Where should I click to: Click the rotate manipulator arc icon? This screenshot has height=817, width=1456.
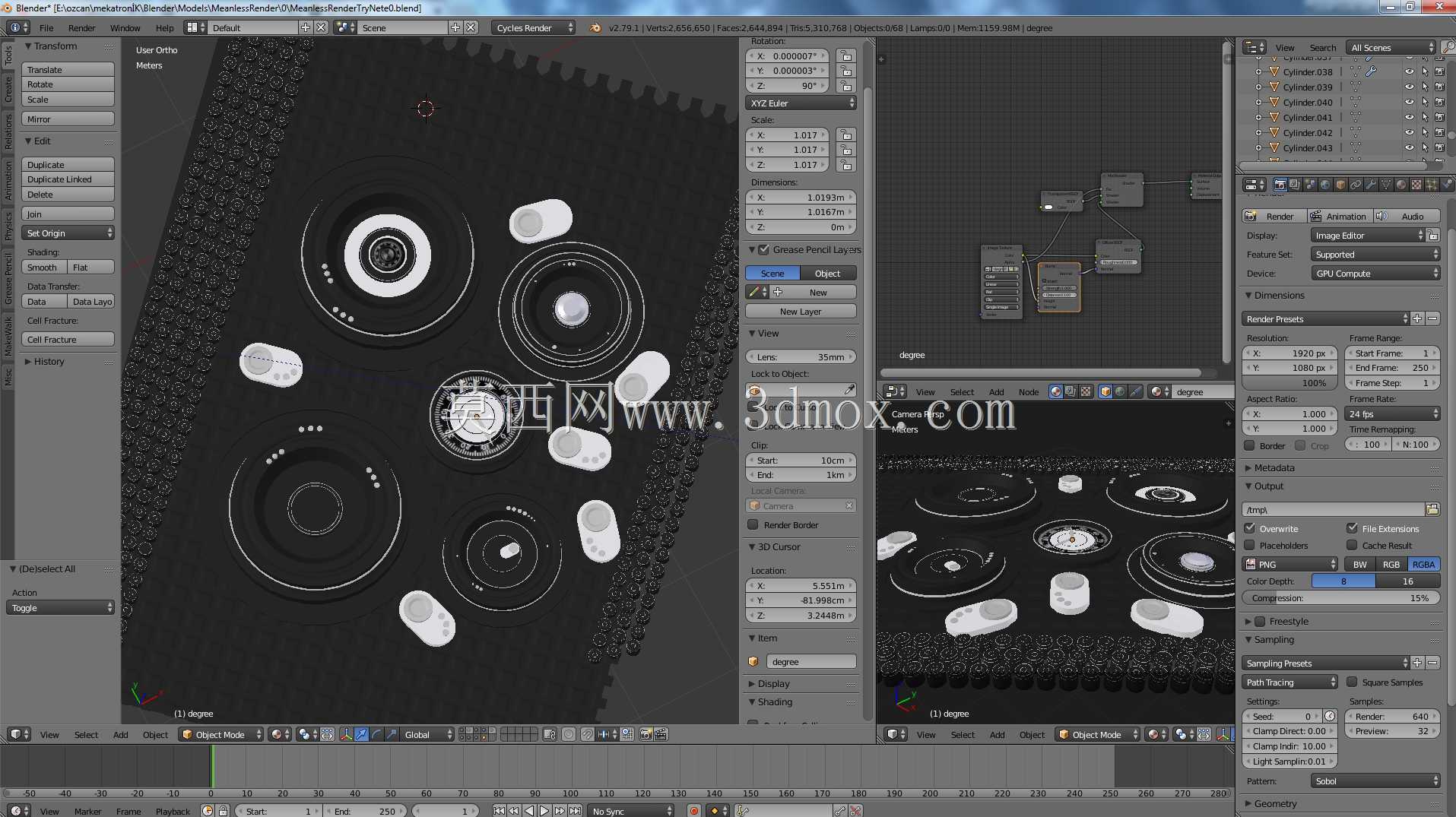[377, 734]
